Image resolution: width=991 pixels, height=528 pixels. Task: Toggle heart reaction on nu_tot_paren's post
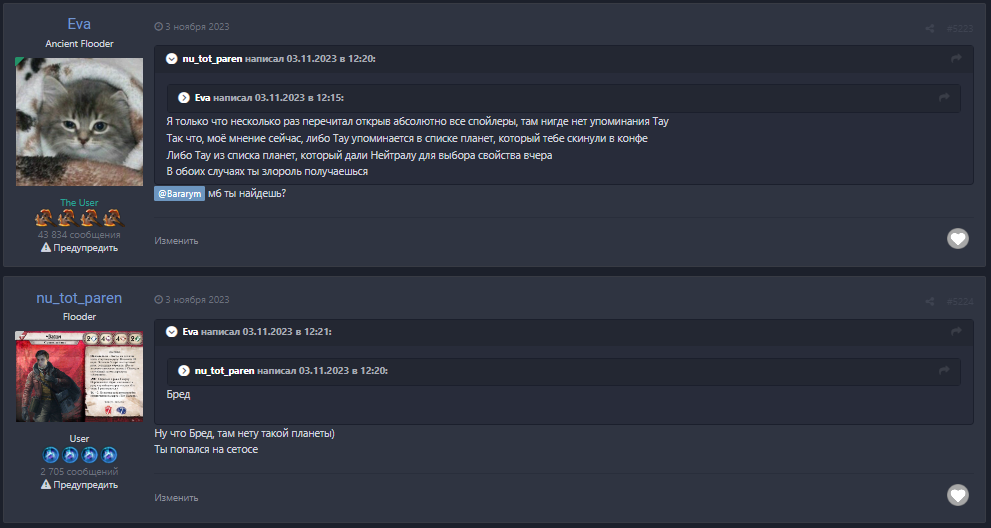click(x=958, y=495)
